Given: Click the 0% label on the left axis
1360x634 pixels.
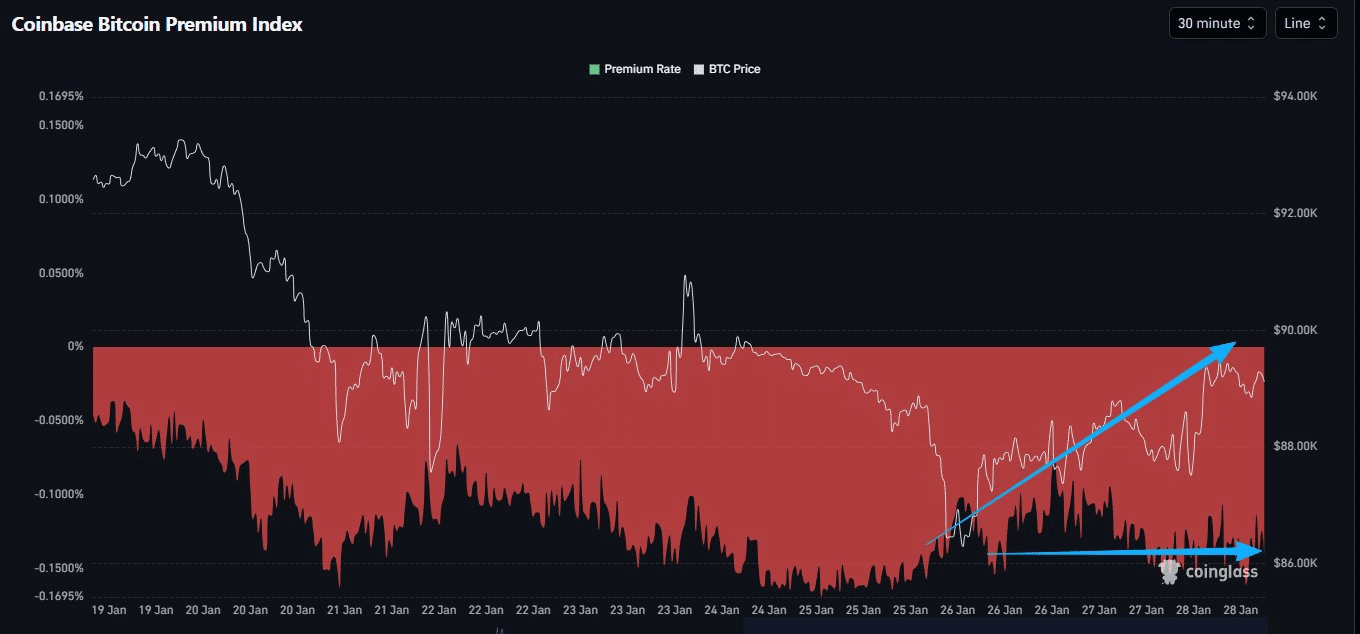Looking at the screenshot, I should pos(75,345).
